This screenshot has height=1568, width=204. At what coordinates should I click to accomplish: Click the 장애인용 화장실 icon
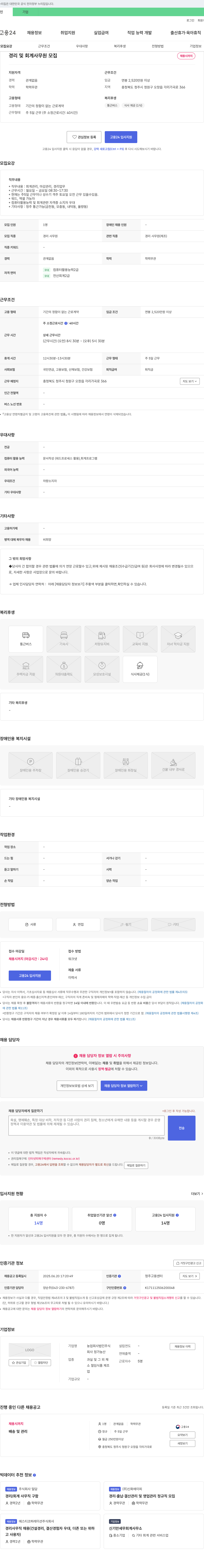tap(125, 765)
